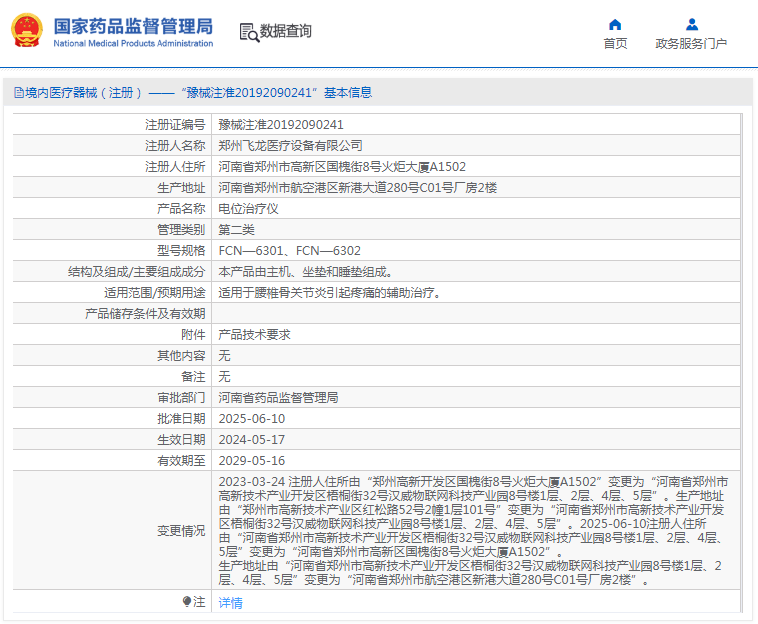Click 郑州飞龙医疗设备有限公司 value
Screen dimensions: 758x624
291,145
